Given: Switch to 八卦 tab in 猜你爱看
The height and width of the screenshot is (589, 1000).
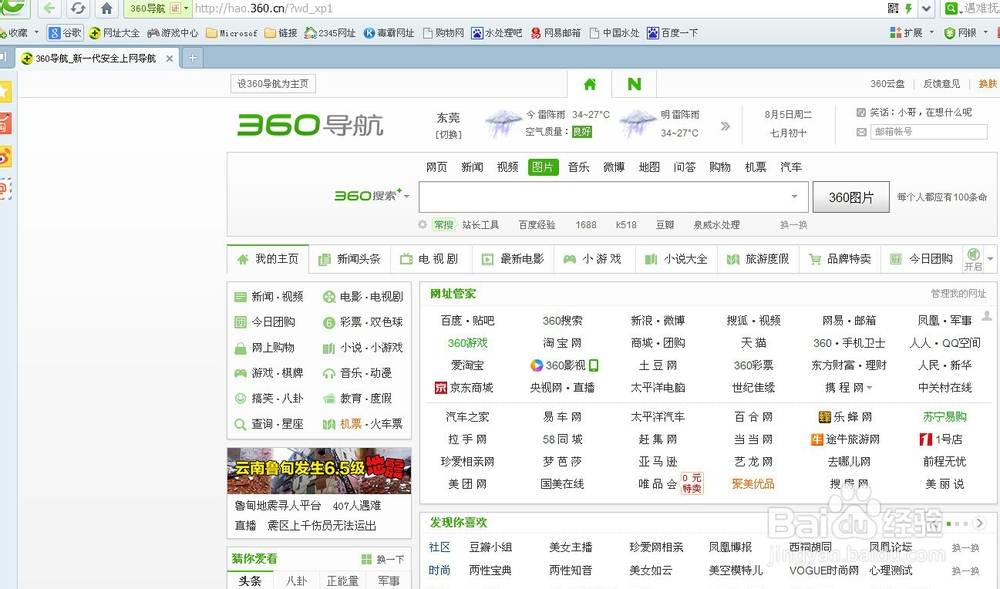Looking at the screenshot, I should [297, 581].
